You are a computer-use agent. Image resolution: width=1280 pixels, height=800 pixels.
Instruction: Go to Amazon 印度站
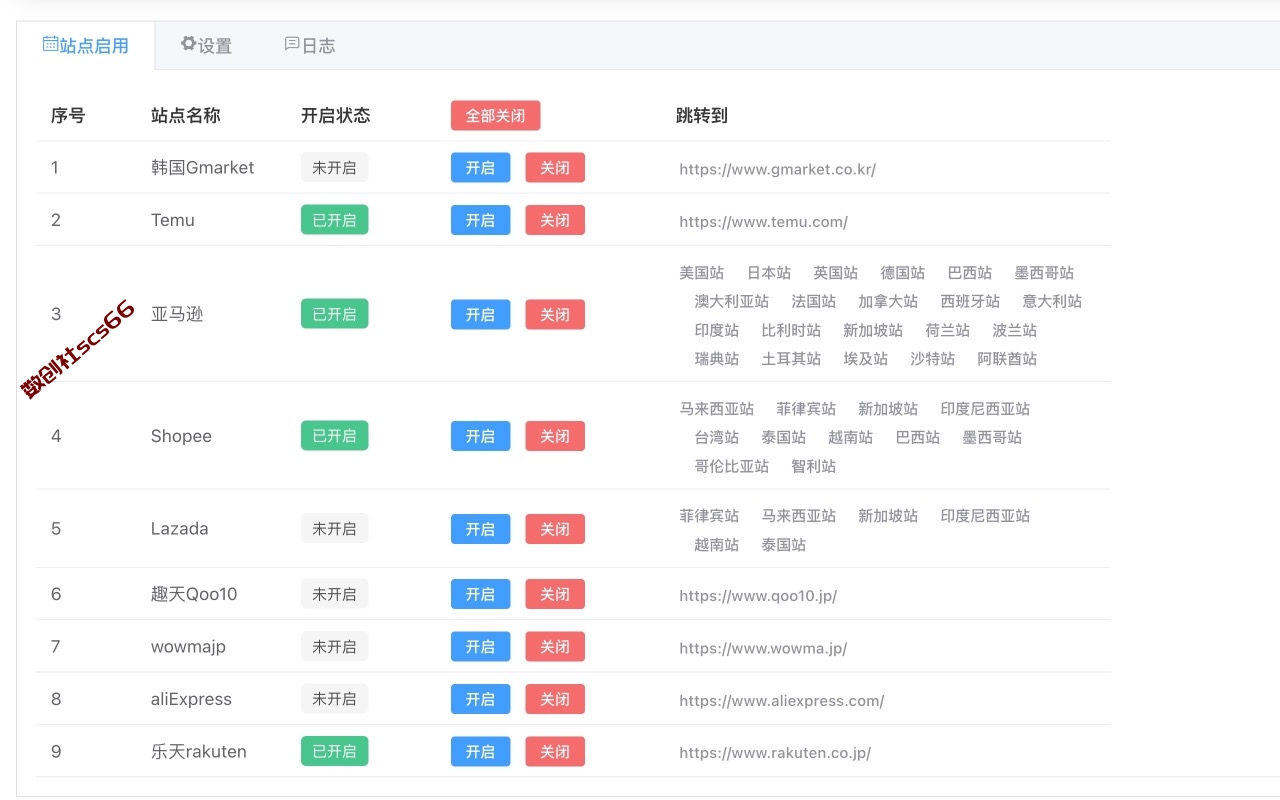(717, 330)
